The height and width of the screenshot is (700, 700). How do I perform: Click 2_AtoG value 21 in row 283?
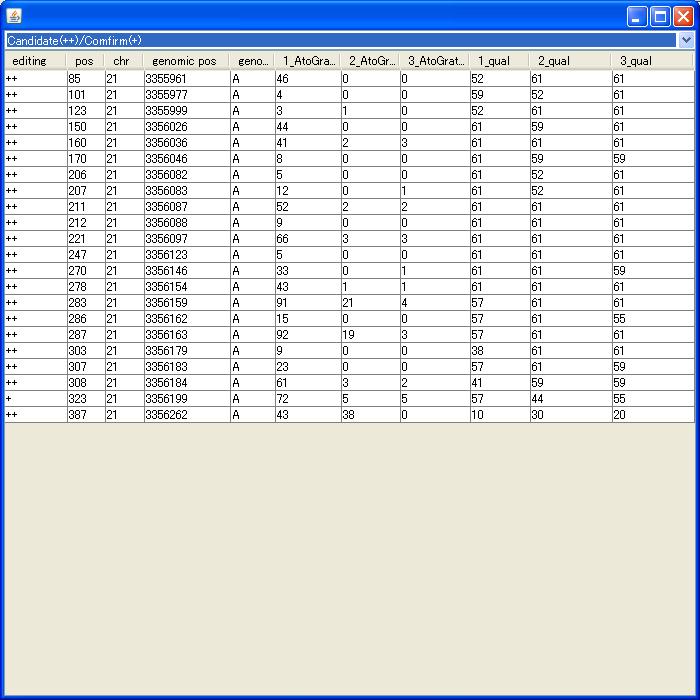[x=371, y=303]
